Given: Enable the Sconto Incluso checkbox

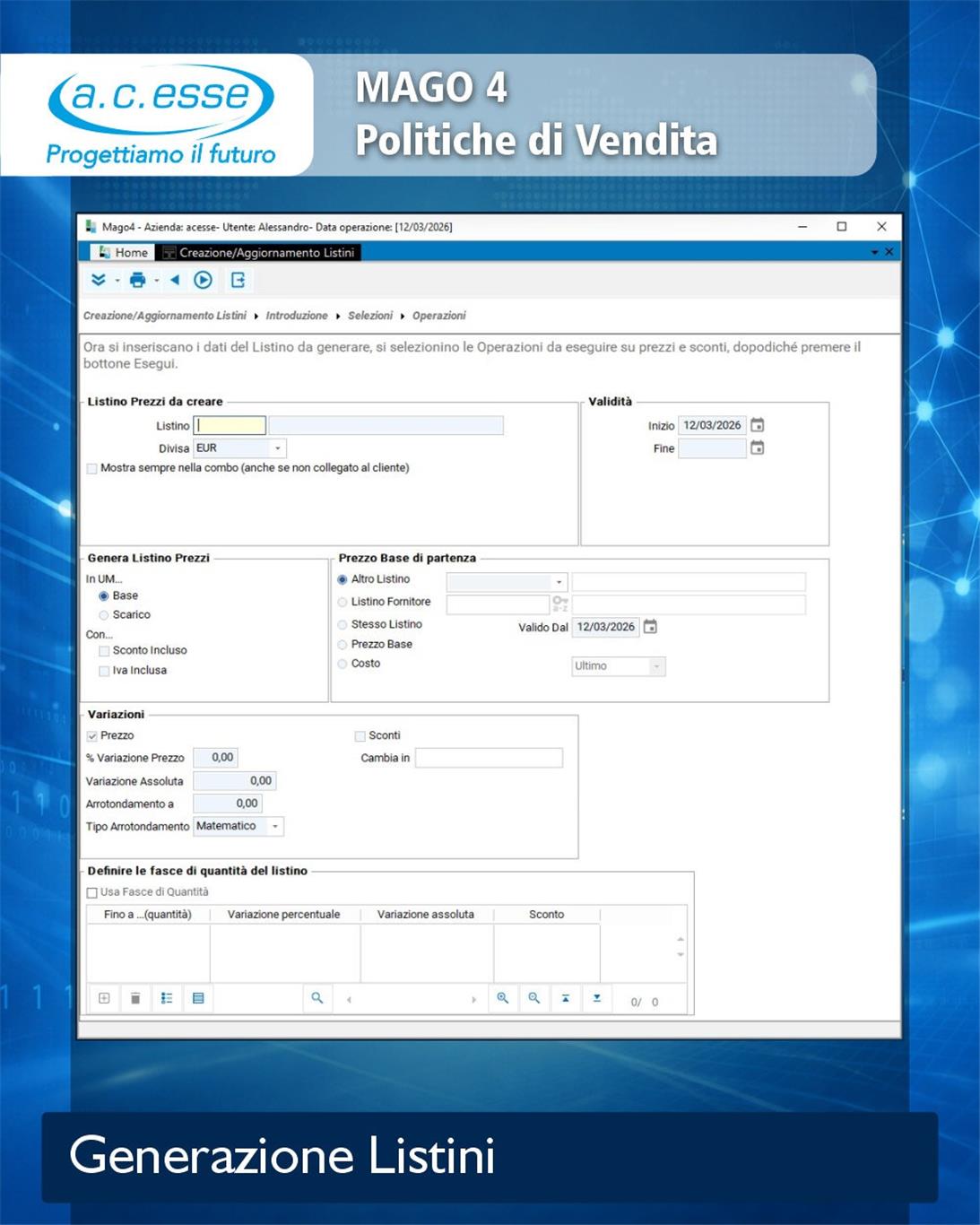Looking at the screenshot, I should click(105, 651).
